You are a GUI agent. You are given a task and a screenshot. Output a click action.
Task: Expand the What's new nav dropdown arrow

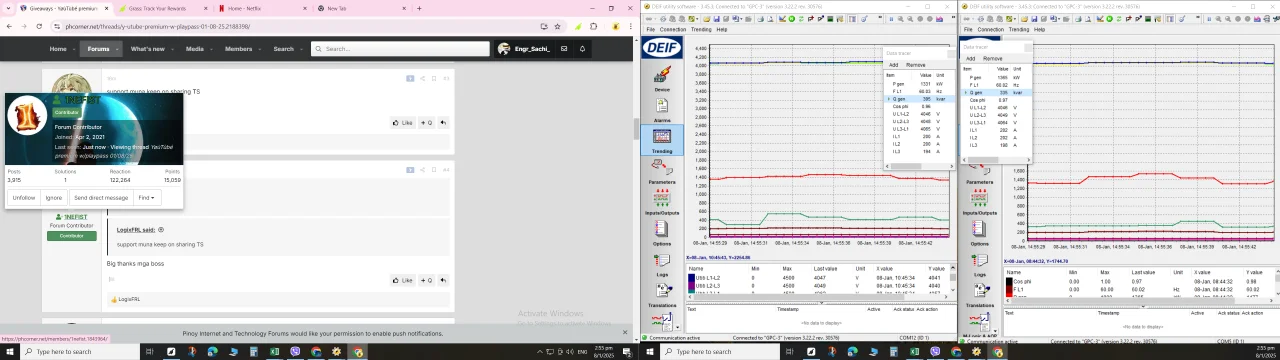click(x=171, y=49)
